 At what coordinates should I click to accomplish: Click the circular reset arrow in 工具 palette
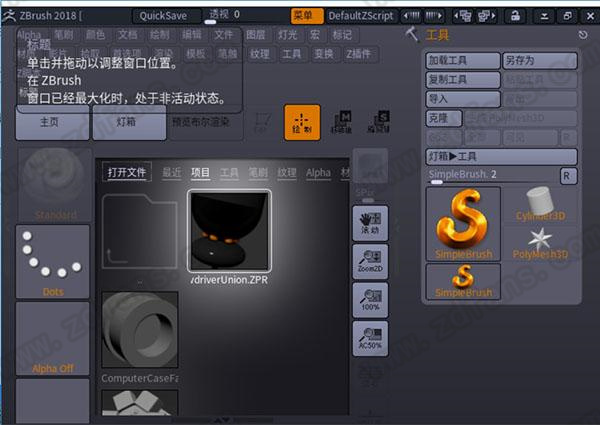[583, 35]
